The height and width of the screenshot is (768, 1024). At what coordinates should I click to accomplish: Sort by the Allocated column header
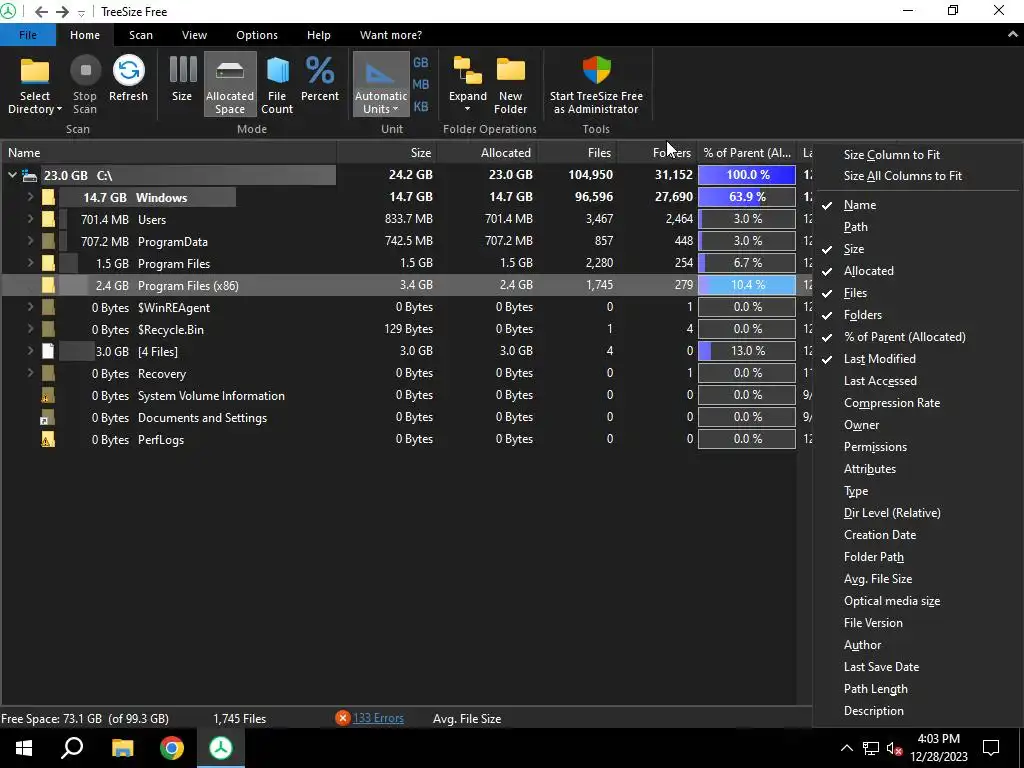pyautogui.click(x=487, y=153)
